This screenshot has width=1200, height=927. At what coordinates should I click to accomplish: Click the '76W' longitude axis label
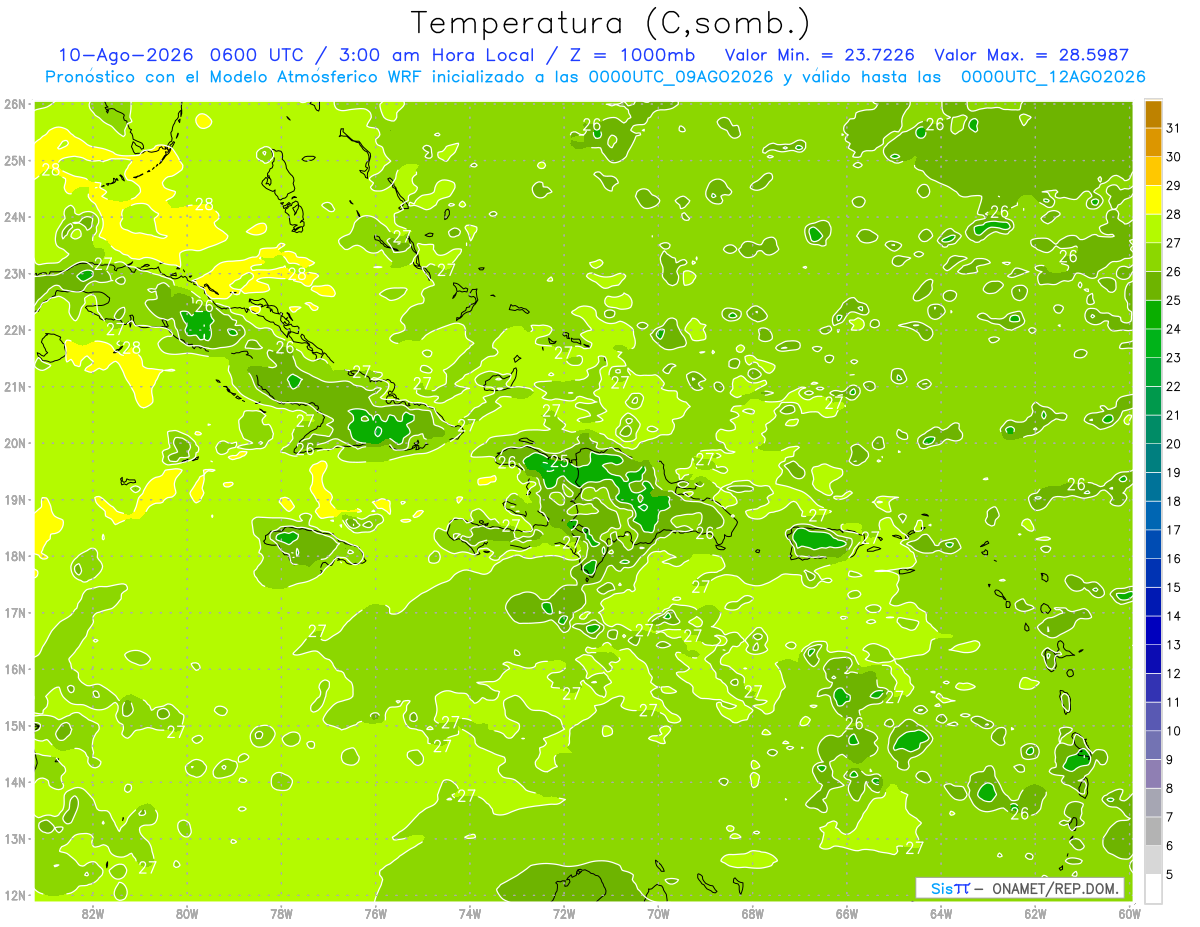pos(376,914)
